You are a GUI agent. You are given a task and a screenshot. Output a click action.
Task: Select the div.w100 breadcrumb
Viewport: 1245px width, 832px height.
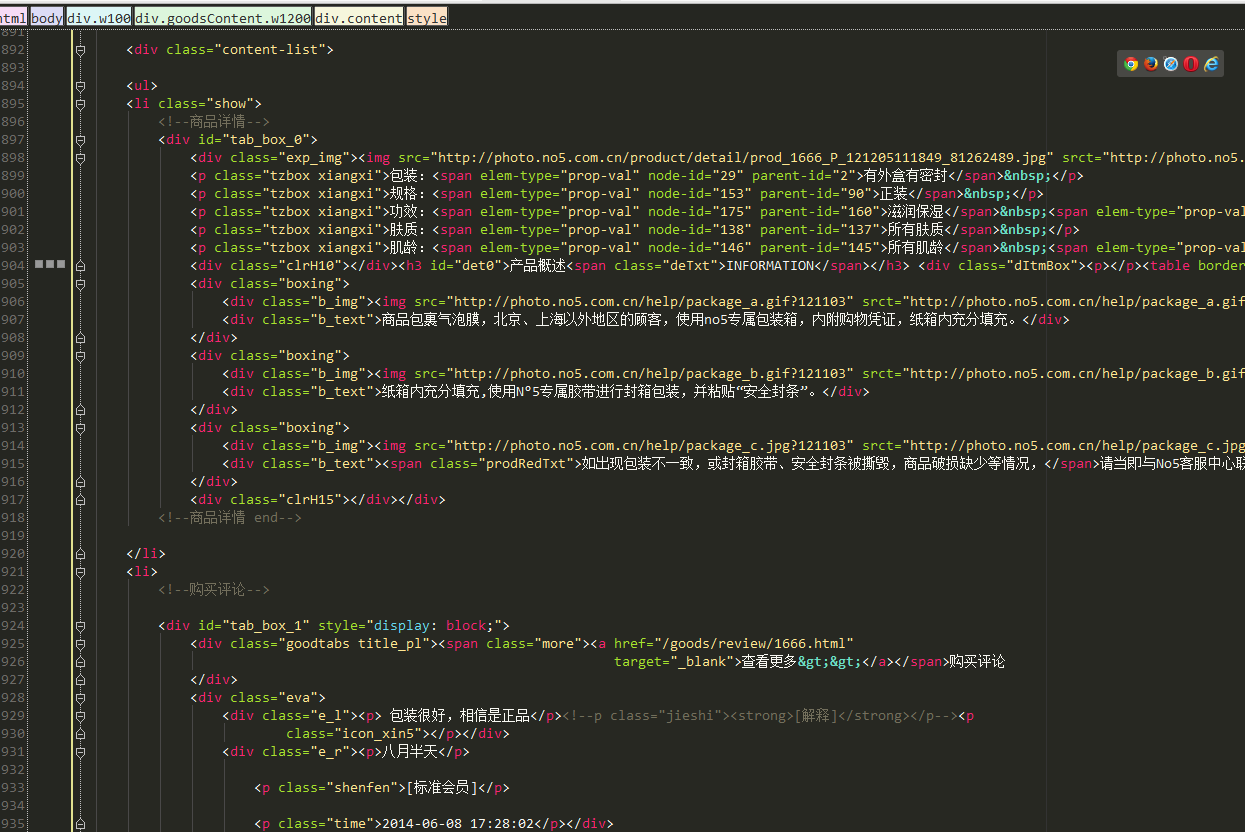pos(99,18)
